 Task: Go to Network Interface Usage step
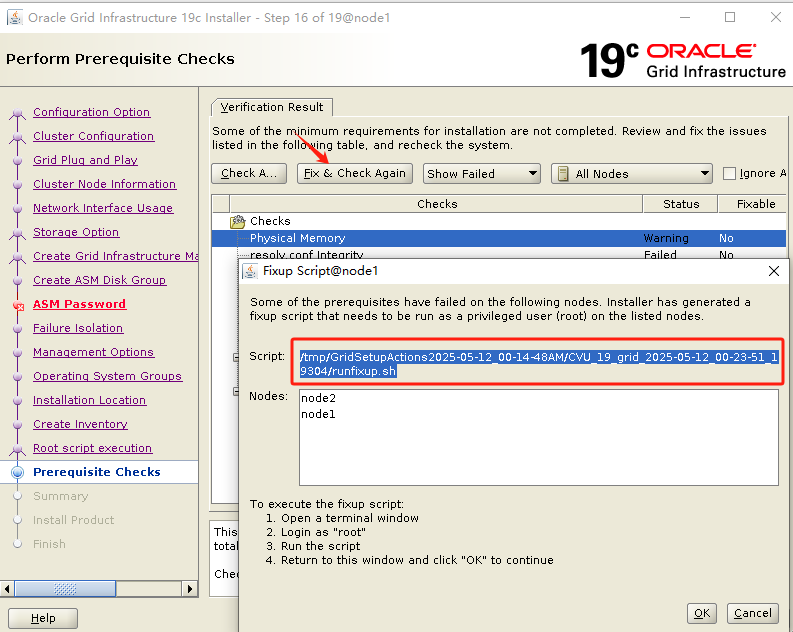point(103,208)
